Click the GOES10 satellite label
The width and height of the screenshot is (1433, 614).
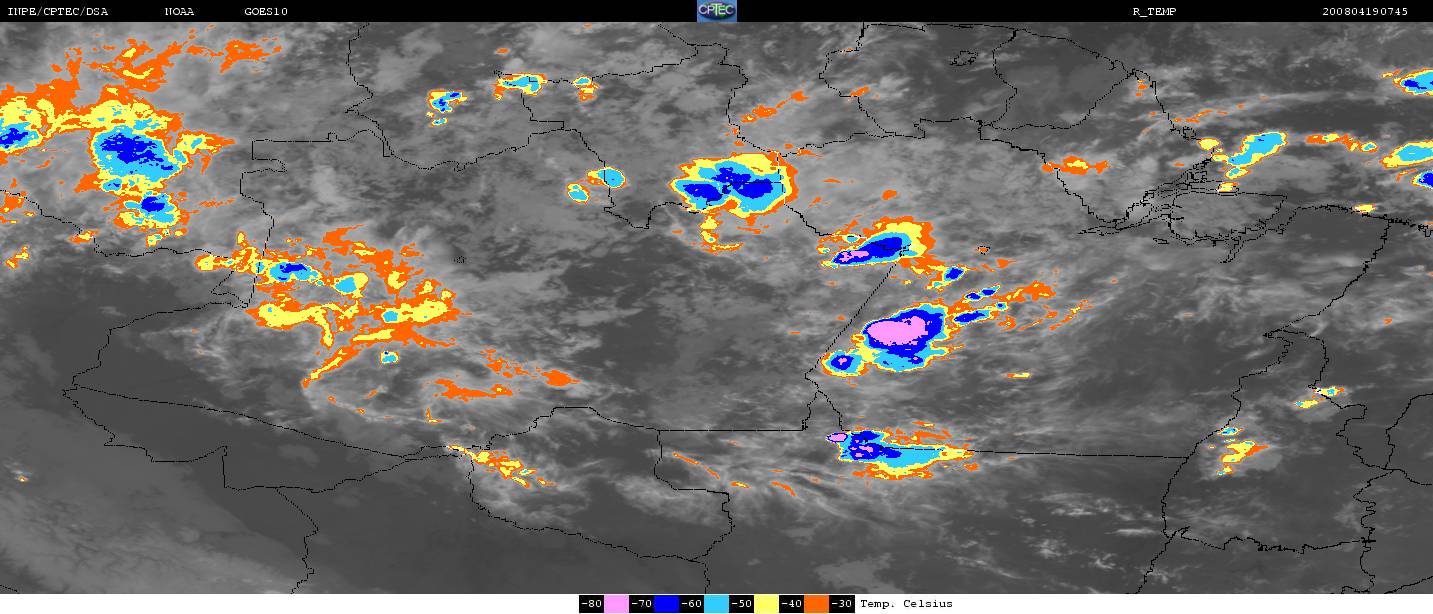[x=266, y=11]
